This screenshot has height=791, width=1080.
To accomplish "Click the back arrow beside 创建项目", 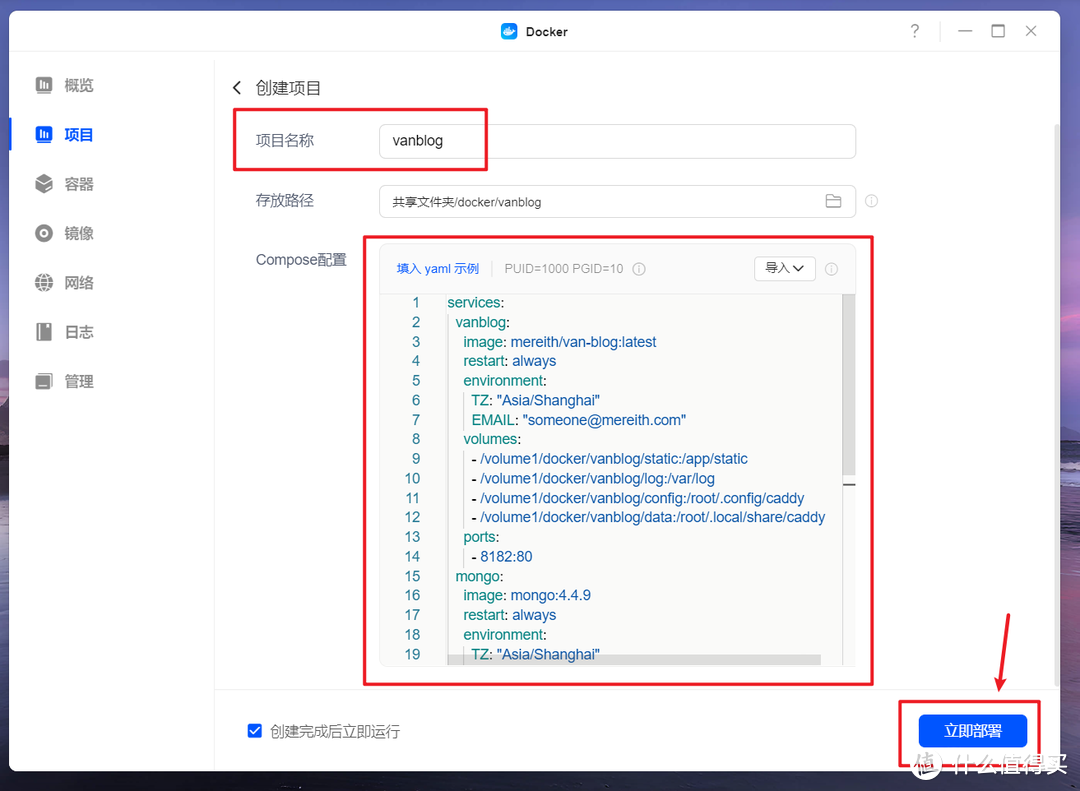I will click(237, 88).
